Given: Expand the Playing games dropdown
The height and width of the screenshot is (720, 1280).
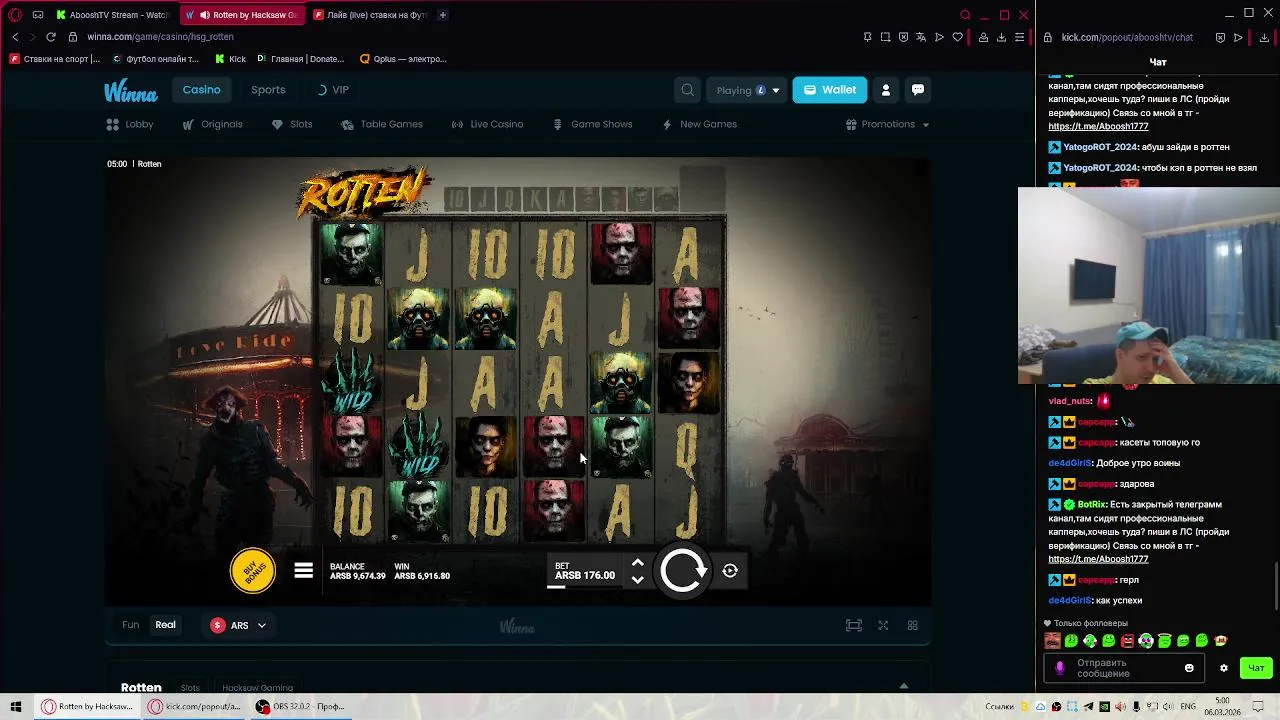Looking at the screenshot, I should click(747, 90).
